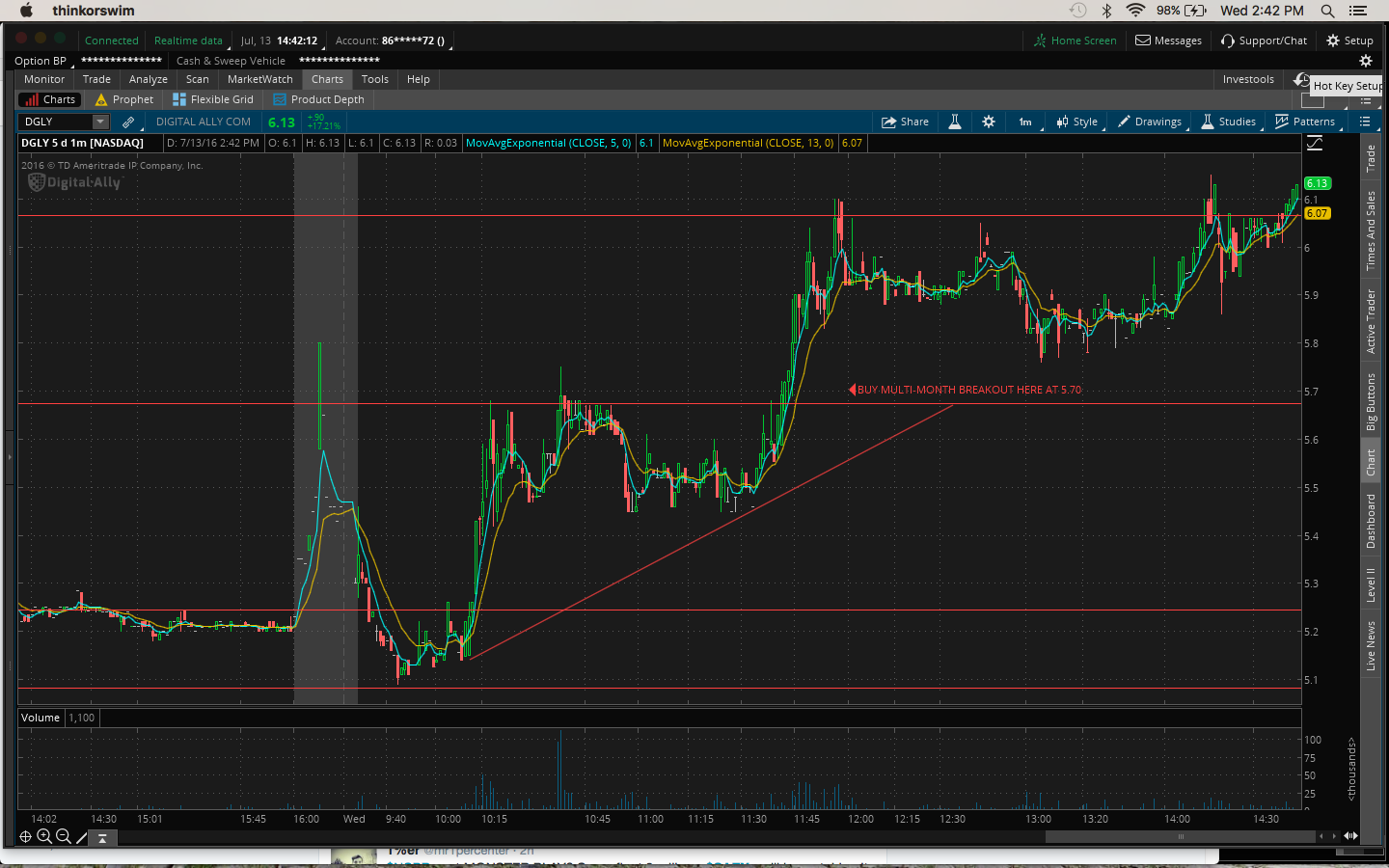This screenshot has height=868, width=1389.
Task: Open the Drawings tools menu
Action: [x=1150, y=122]
